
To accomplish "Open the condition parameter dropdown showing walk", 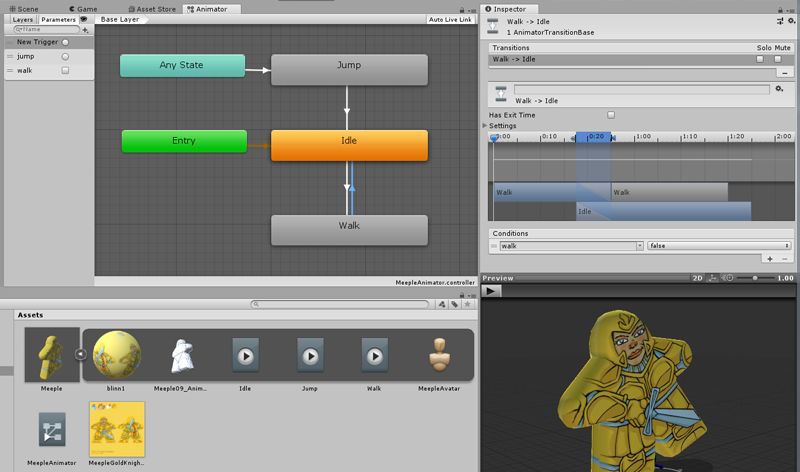I will (x=571, y=246).
